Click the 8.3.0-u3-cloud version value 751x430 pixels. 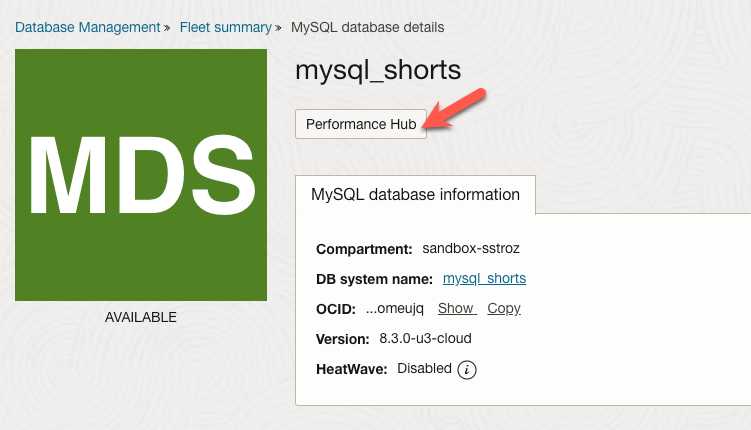[x=425, y=339]
